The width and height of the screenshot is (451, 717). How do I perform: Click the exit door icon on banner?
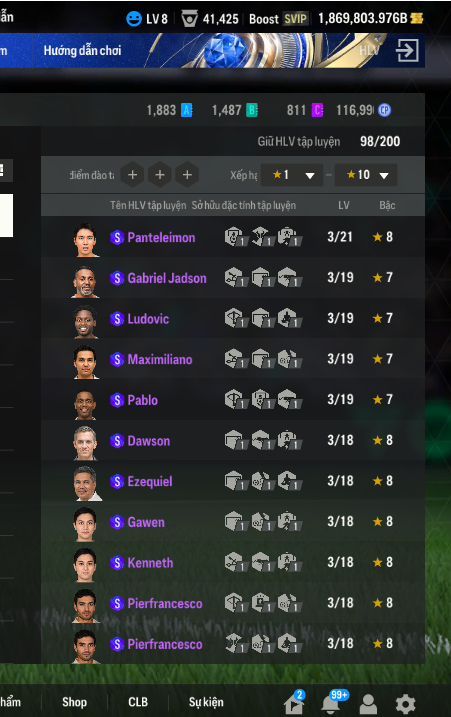[x=407, y=50]
